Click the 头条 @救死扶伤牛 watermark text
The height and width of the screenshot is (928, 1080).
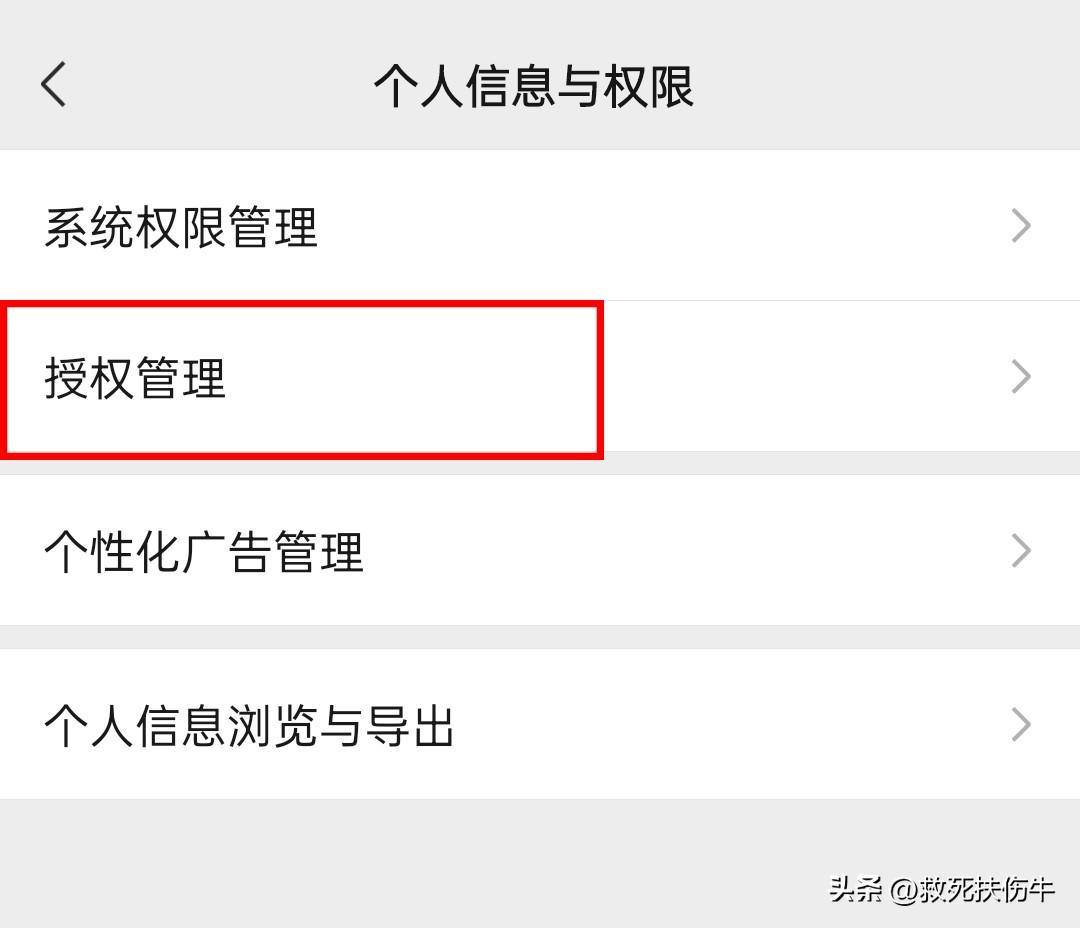[x=941, y=888]
